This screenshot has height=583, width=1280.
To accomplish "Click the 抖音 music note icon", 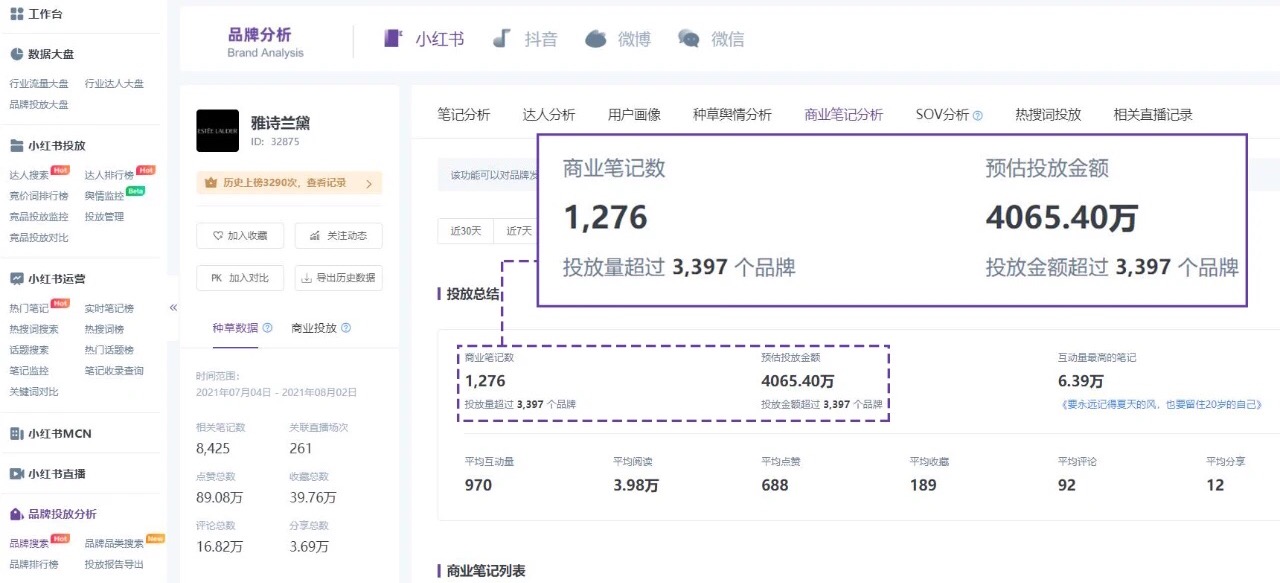I will click(503, 39).
